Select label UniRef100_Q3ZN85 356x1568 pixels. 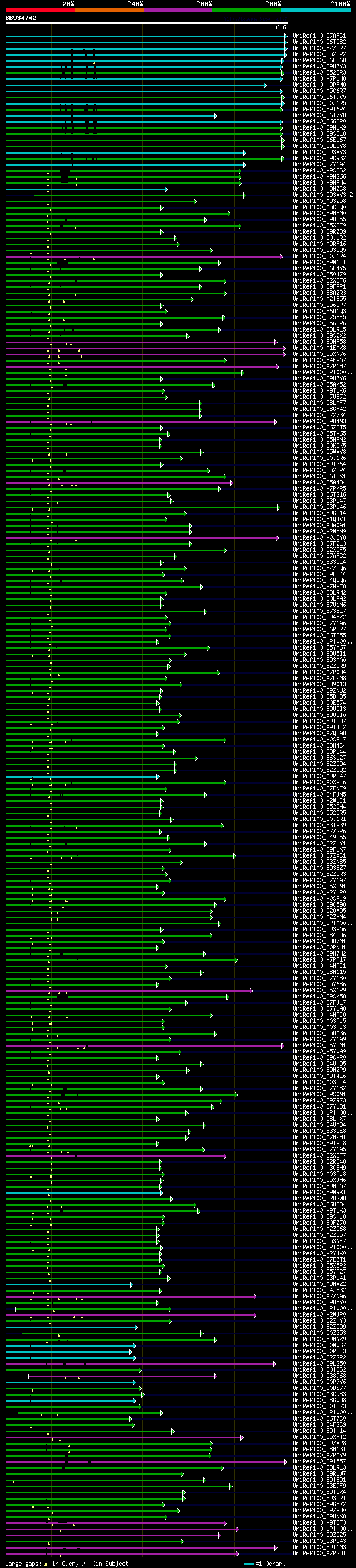coord(319,863)
